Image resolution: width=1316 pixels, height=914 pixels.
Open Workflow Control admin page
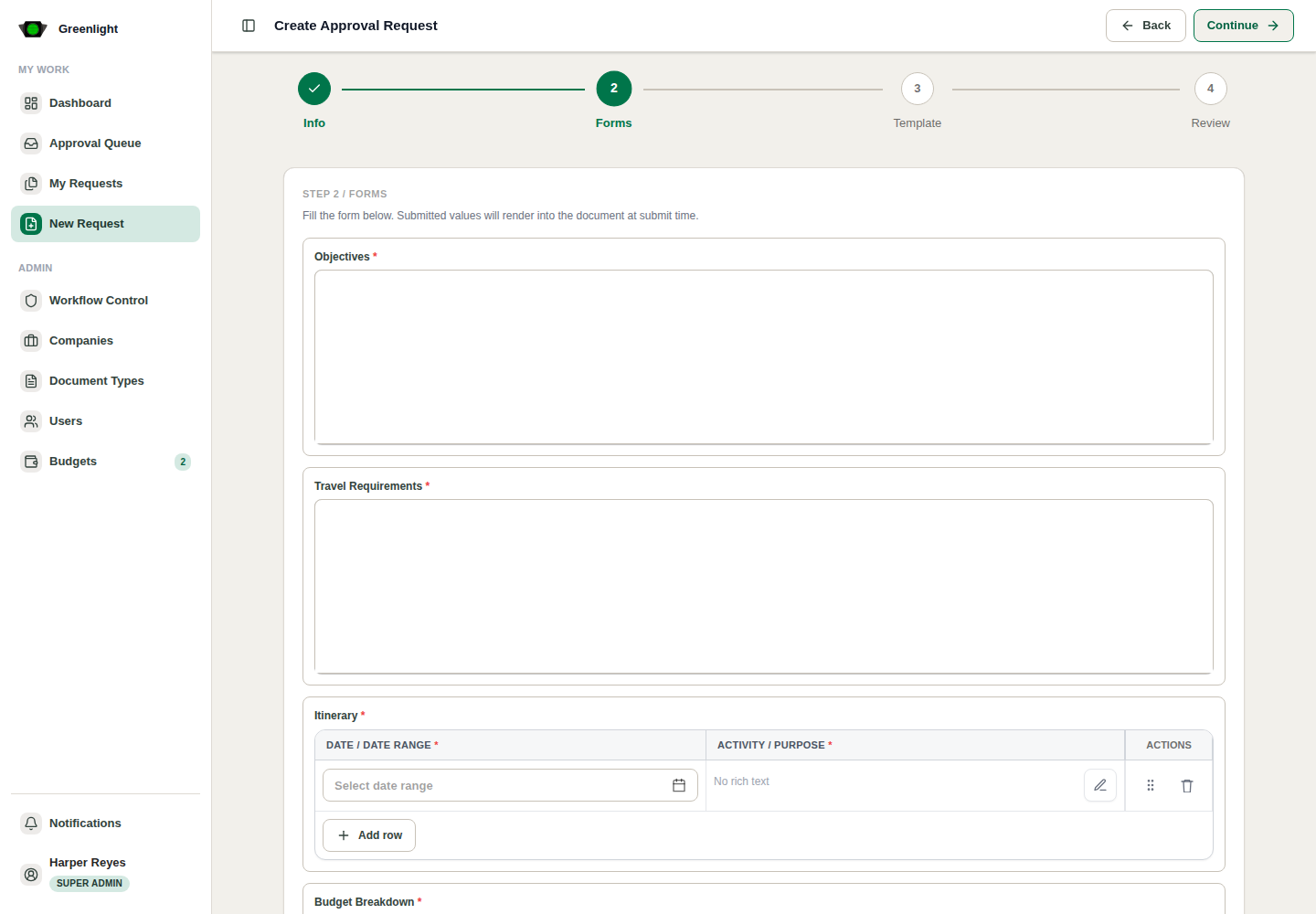coord(105,301)
